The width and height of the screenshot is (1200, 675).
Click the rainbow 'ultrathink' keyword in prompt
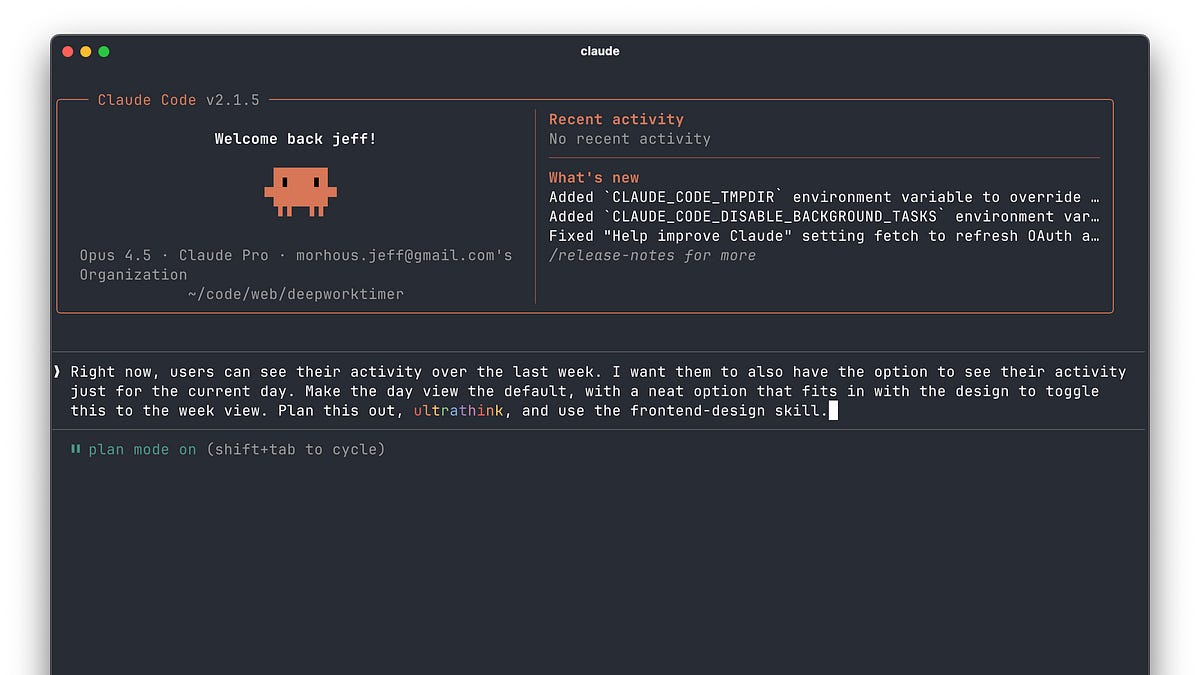459,411
